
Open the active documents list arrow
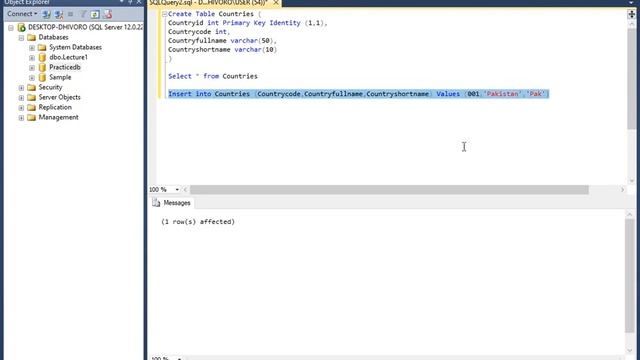click(x=631, y=2)
